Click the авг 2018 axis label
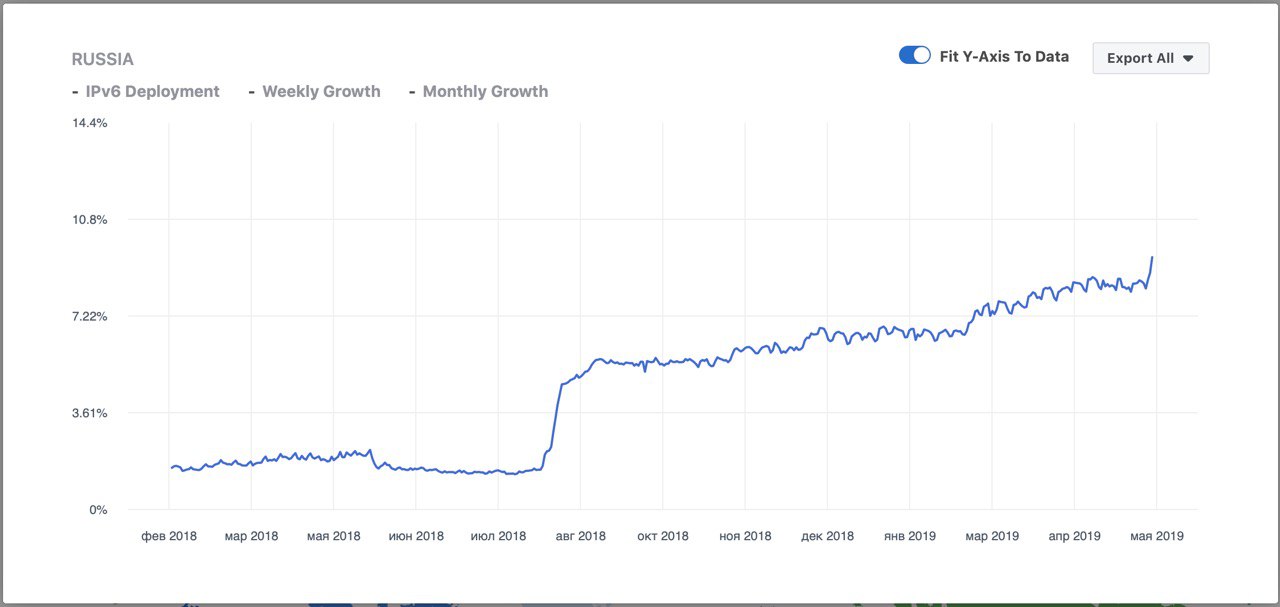Viewport: 1280px width, 607px height. (580, 536)
